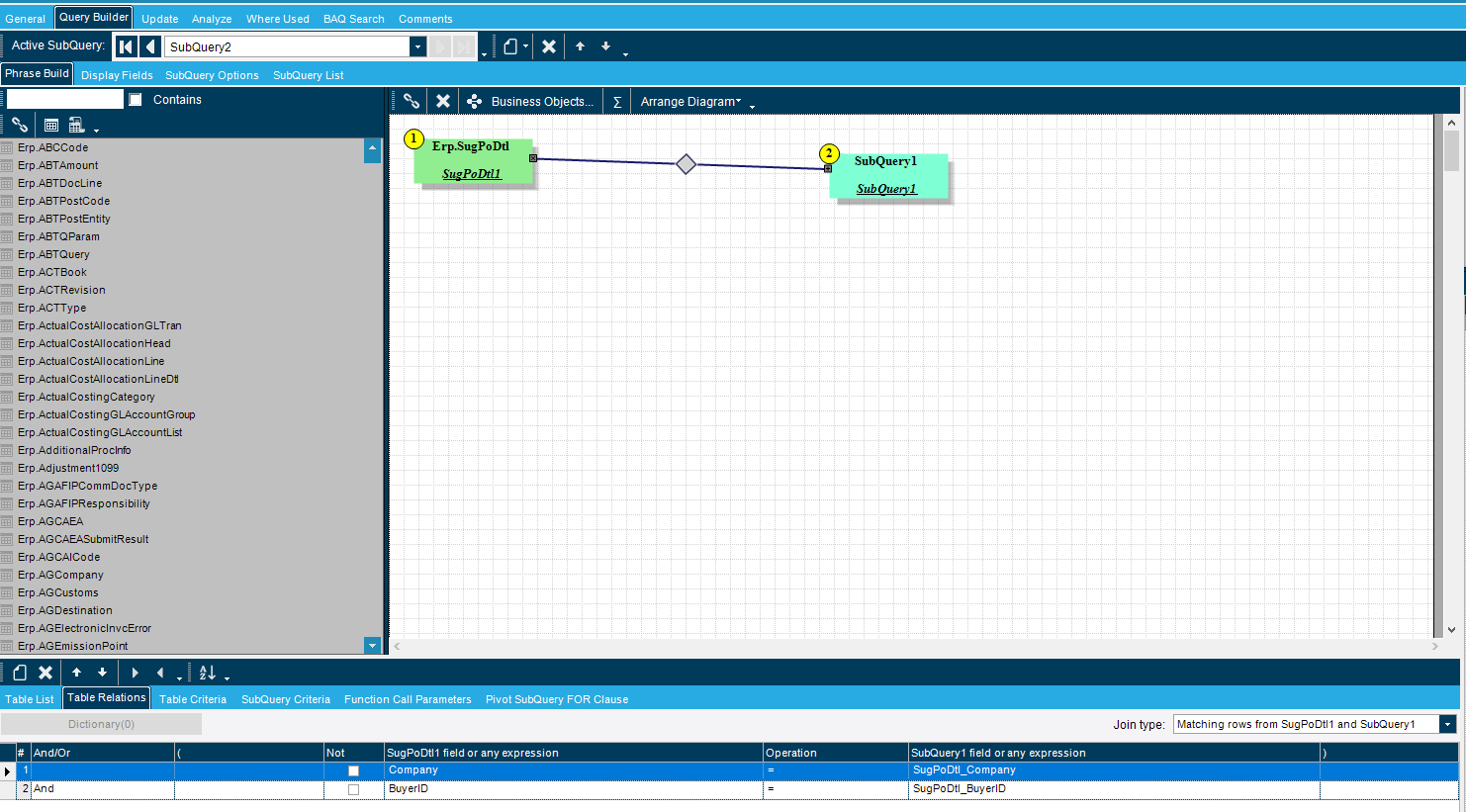Viewport: 1466px width, 812px height.
Task: Switch to the Display Fields tab
Action: [117, 75]
